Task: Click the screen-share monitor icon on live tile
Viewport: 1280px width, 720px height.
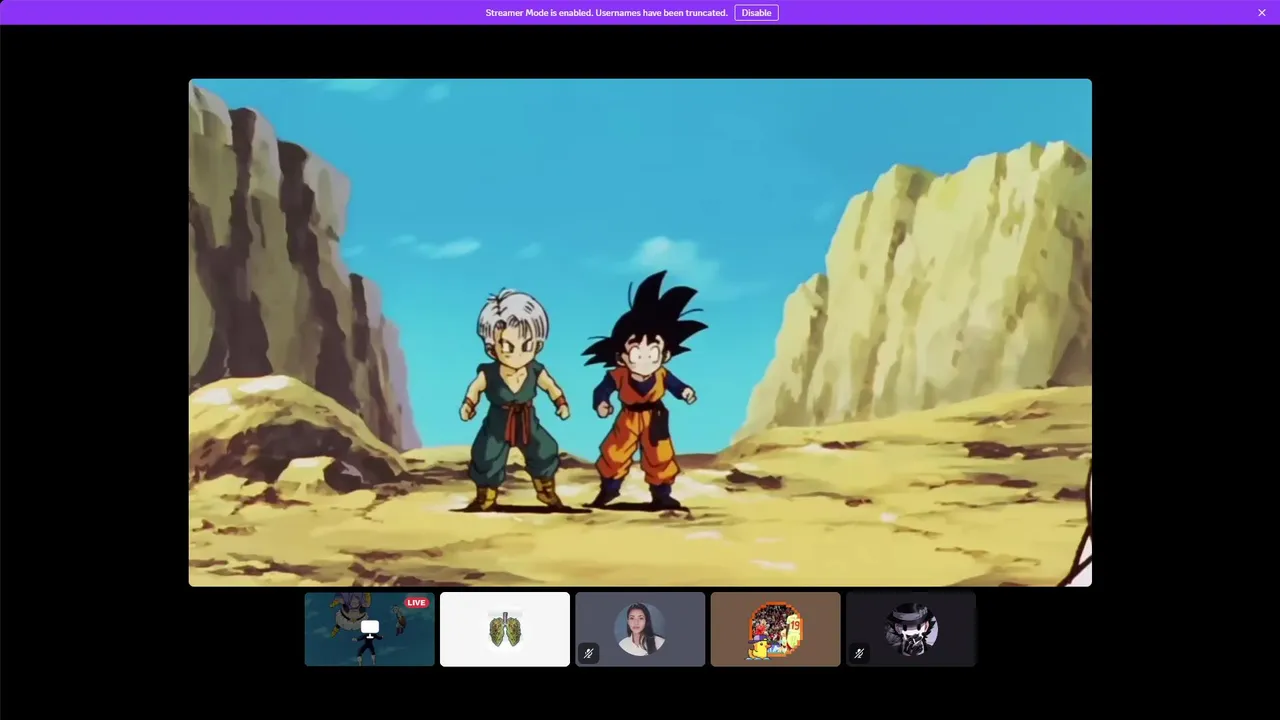Action: 370,628
